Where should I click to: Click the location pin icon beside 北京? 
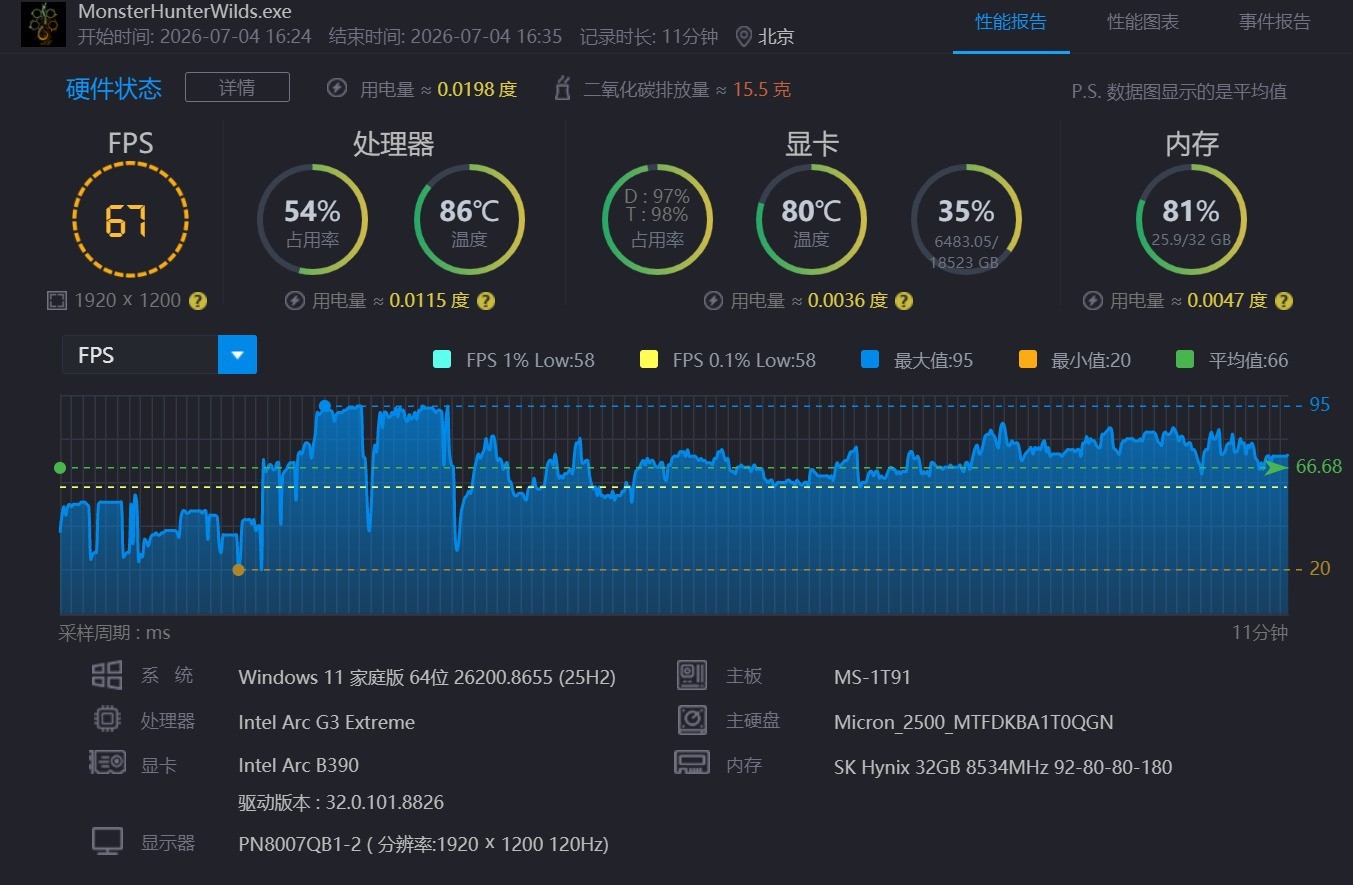(743, 37)
